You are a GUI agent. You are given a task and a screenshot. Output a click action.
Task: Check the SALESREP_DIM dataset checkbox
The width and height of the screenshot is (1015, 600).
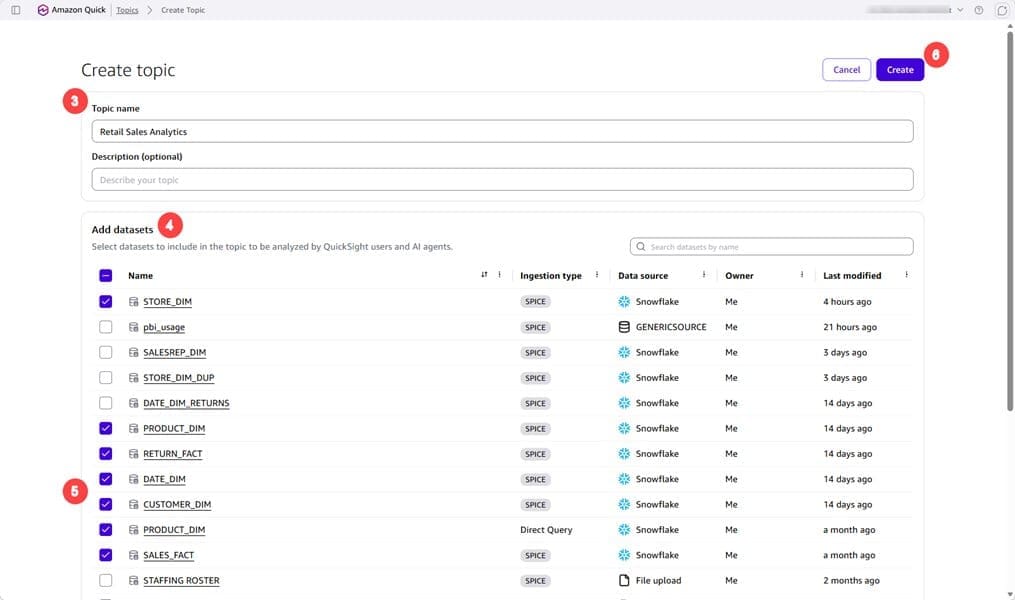[106, 352]
